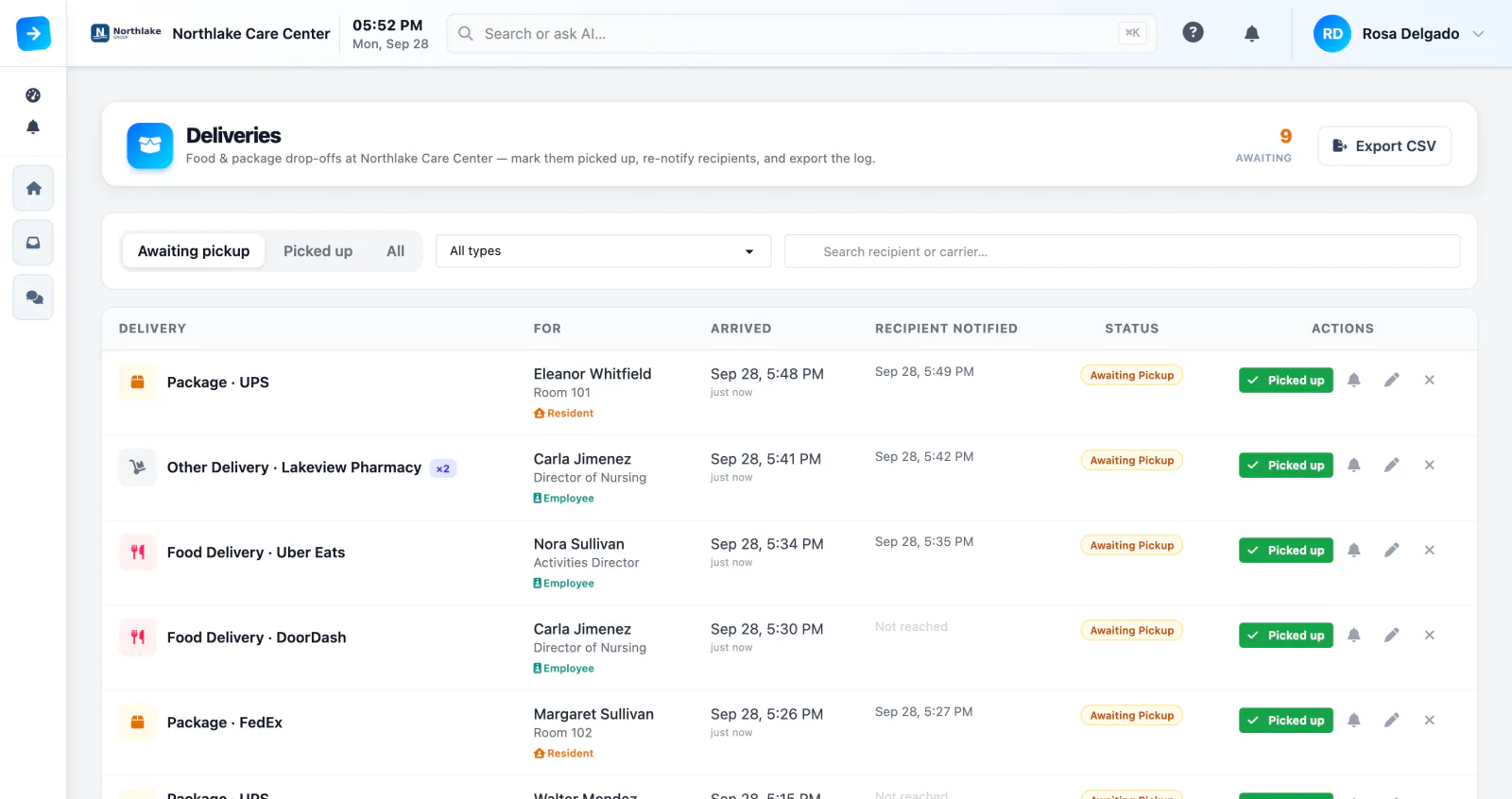This screenshot has height=799, width=1512.
Task: Delete the Lakeview Pharmacy delivery row
Action: 1430,465
